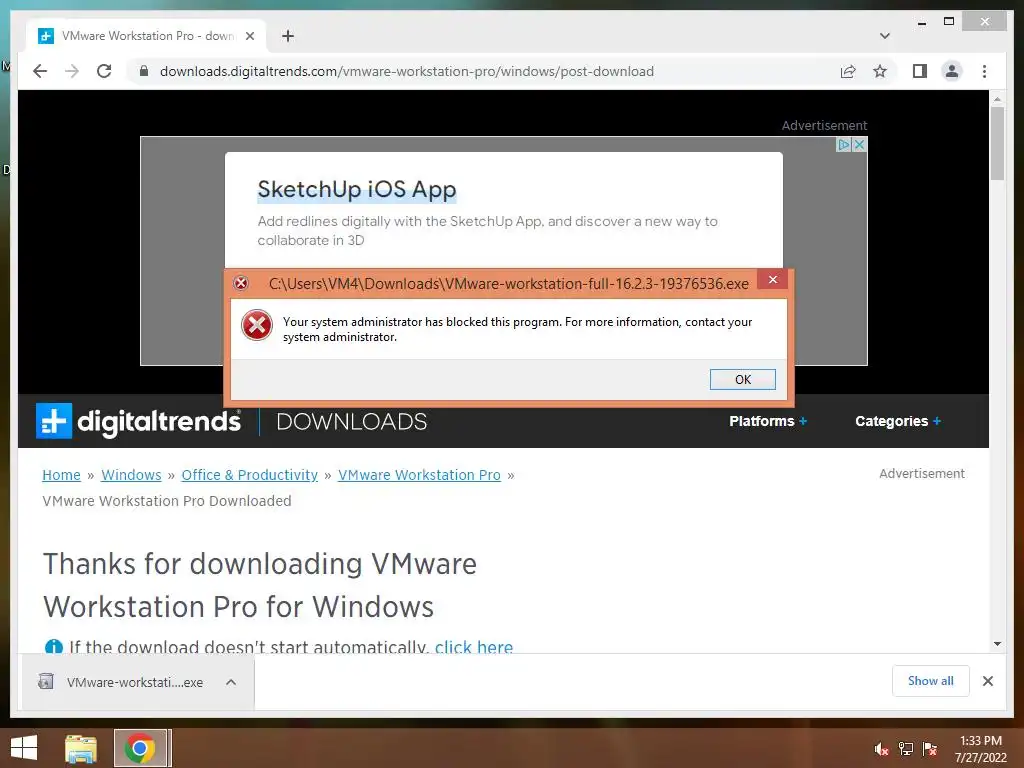The height and width of the screenshot is (768, 1024).
Task: View site info via the padlock icon
Action: [144, 71]
